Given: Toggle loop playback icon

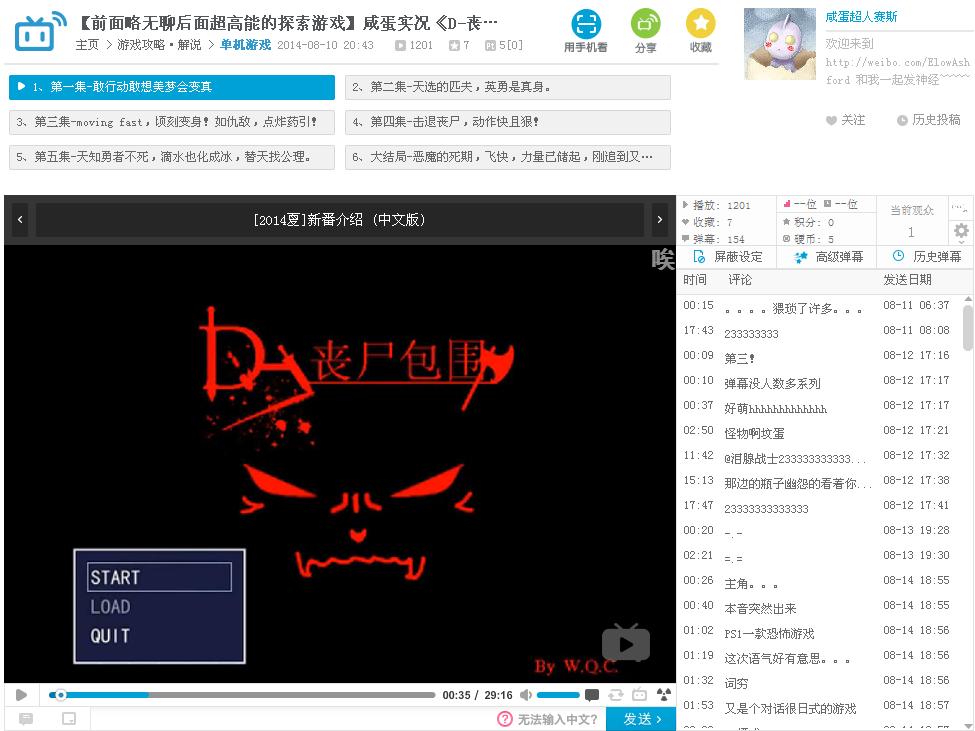Looking at the screenshot, I should coord(616,695).
